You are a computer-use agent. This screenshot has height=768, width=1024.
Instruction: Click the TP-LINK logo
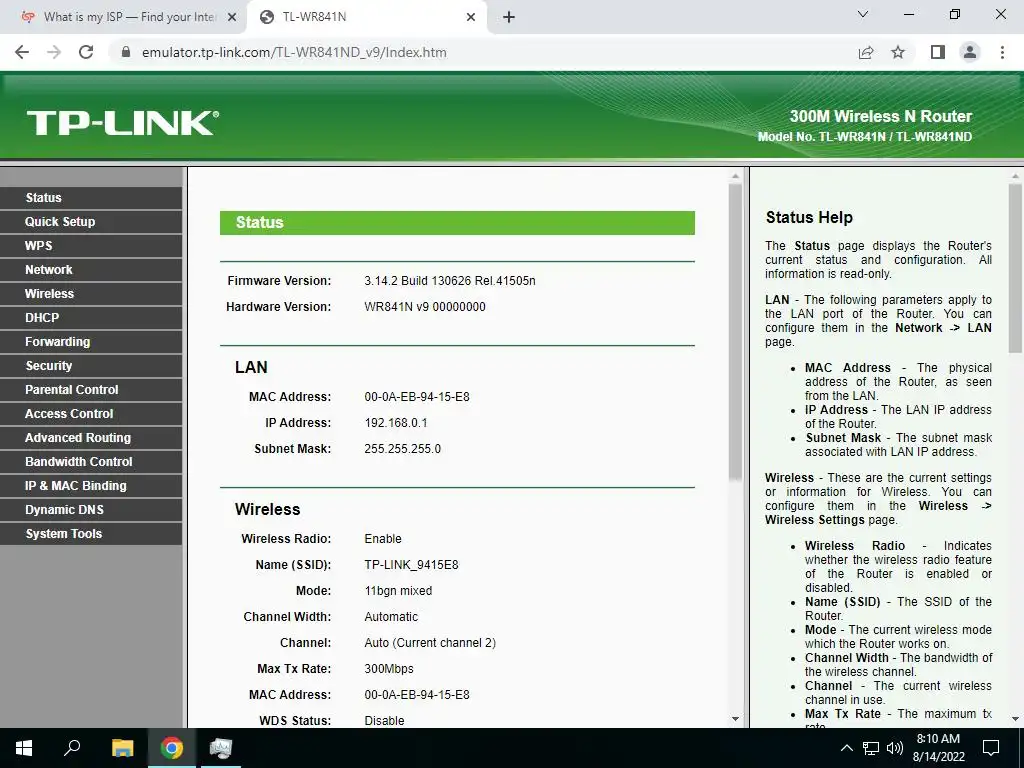point(123,123)
